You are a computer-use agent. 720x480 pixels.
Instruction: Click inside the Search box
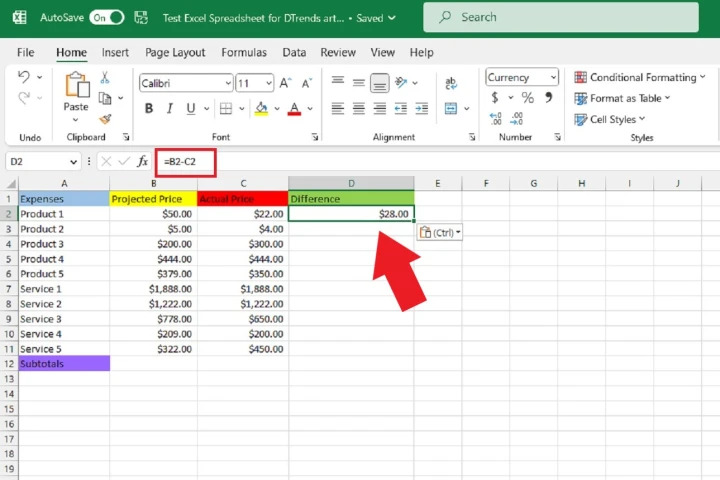(x=560, y=17)
